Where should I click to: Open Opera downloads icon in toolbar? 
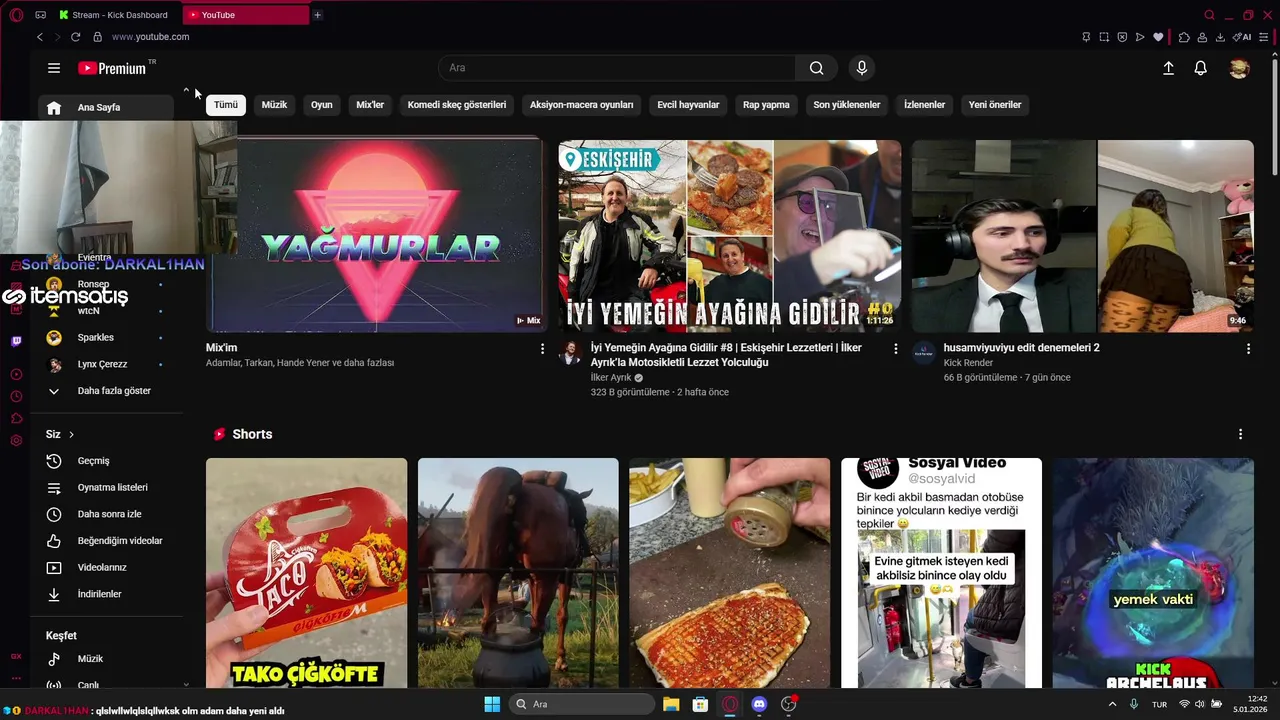(1220, 37)
